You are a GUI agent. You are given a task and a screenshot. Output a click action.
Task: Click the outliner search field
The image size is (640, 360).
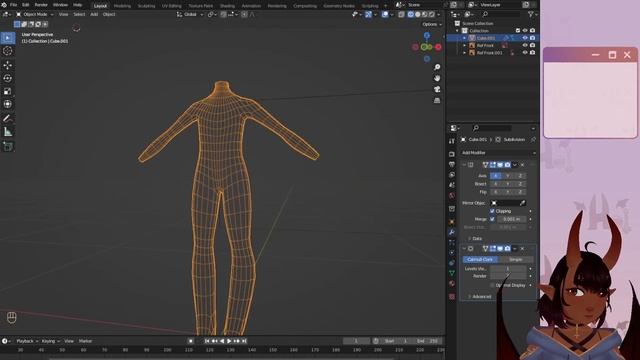tap(500, 14)
